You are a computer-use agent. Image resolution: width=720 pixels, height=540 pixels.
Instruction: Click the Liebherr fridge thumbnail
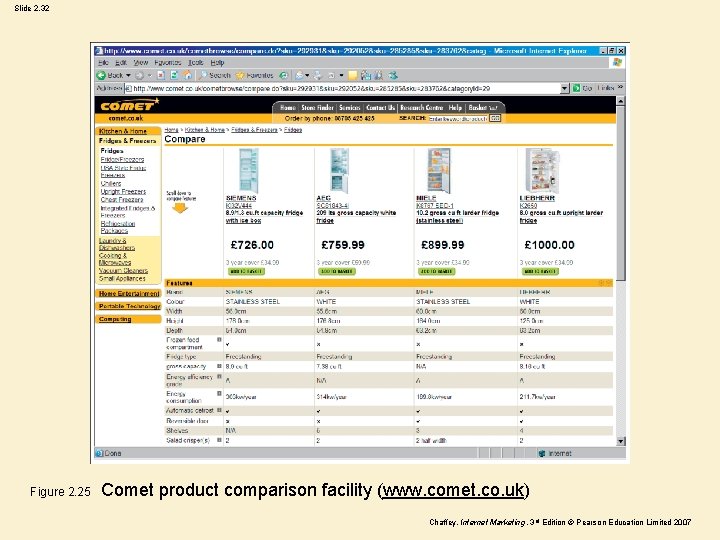542,170
